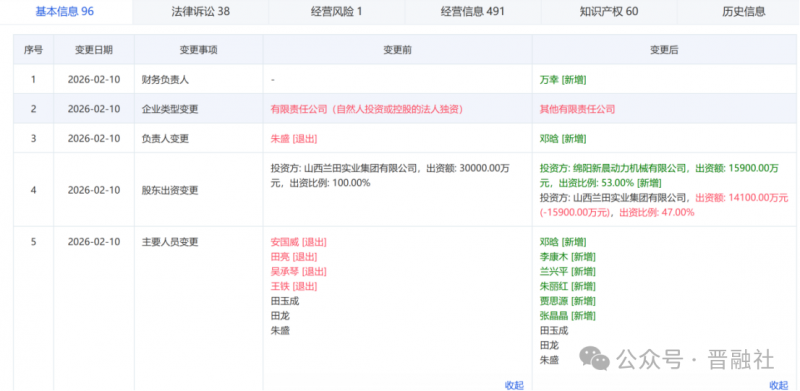The width and height of the screenshot is (800, 391).
Task: Collapse 变更前 column with 收起 link
Action: pos(514,385)
